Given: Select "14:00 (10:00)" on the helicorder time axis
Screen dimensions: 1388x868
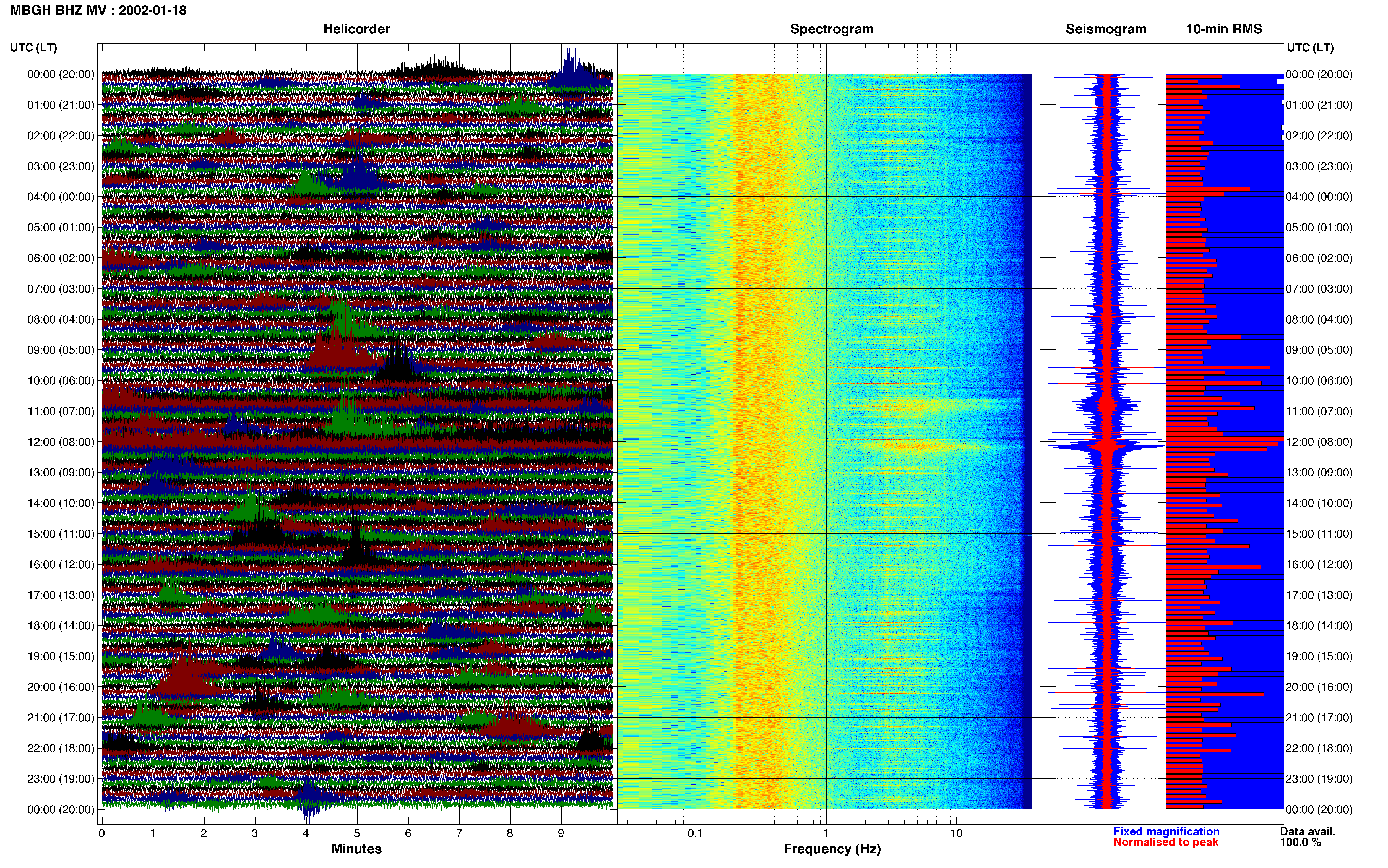Looking at the screenshot, I should point(61,504).
